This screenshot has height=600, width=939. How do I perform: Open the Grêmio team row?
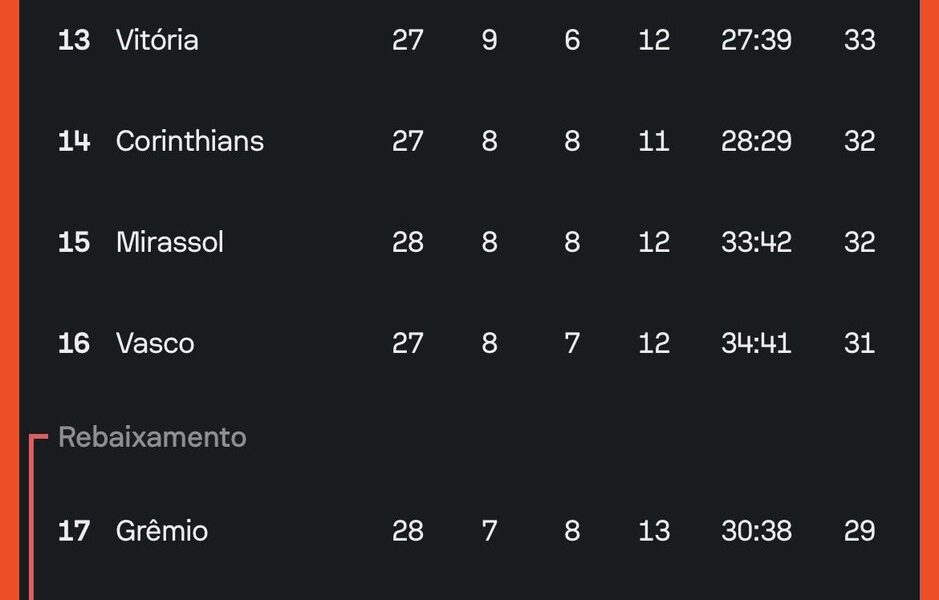tap(470, 531)
